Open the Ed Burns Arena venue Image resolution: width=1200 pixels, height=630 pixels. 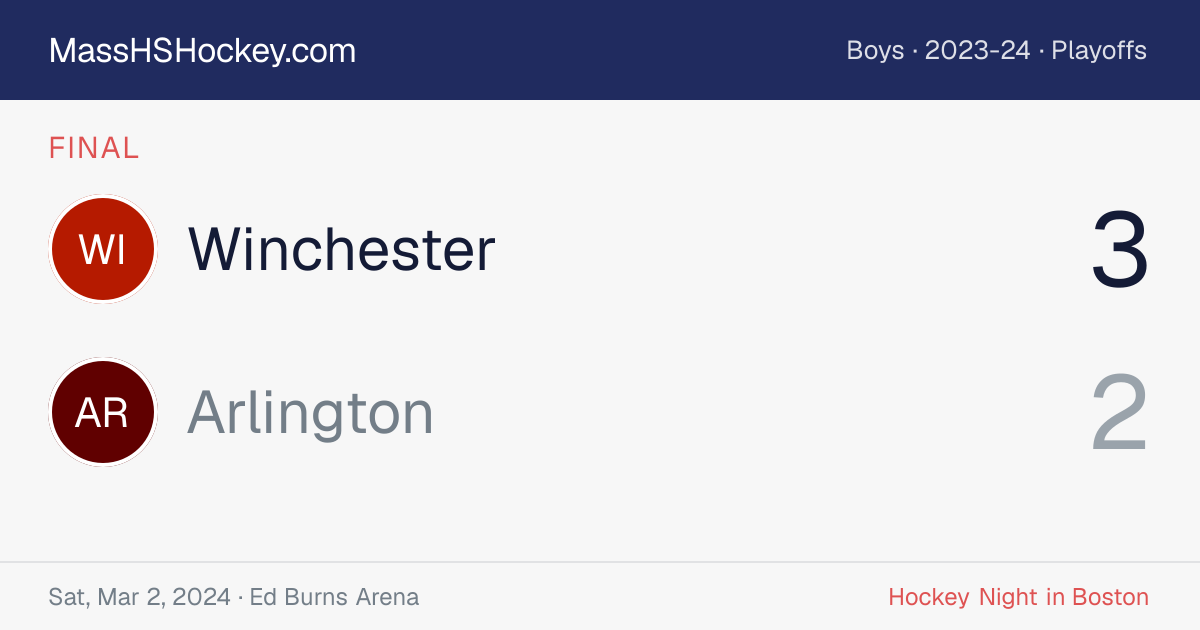334,597
